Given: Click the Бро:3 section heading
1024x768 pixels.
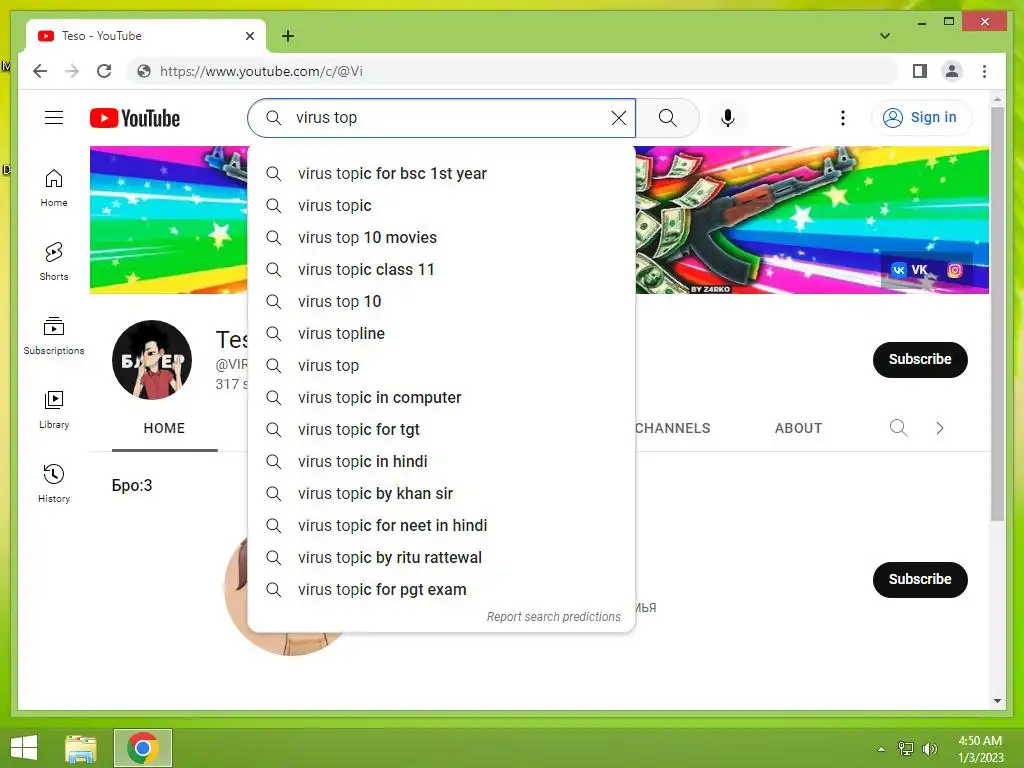Looking at the screenshot, I should pos(132,485).
